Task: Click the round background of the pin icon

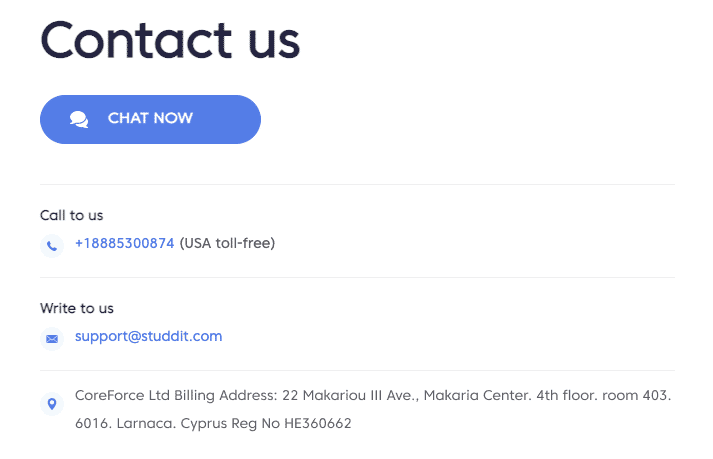Action: [x=52, y=404]
